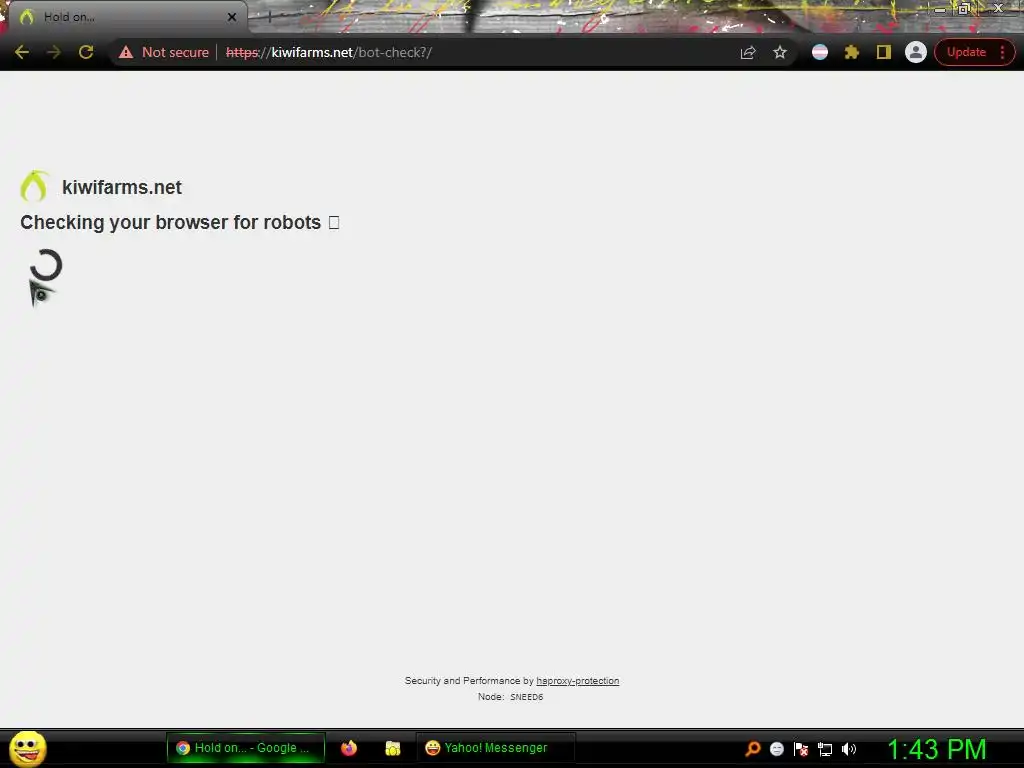Open the smiley face Start button
The image size is (1024, 768).
tap(28, 748)
